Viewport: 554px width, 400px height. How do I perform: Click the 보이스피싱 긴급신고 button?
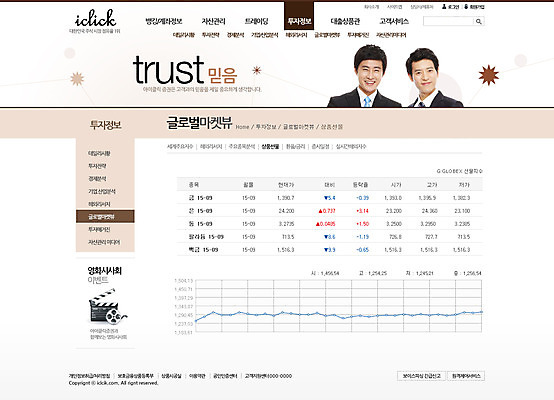tap(422, 376)
